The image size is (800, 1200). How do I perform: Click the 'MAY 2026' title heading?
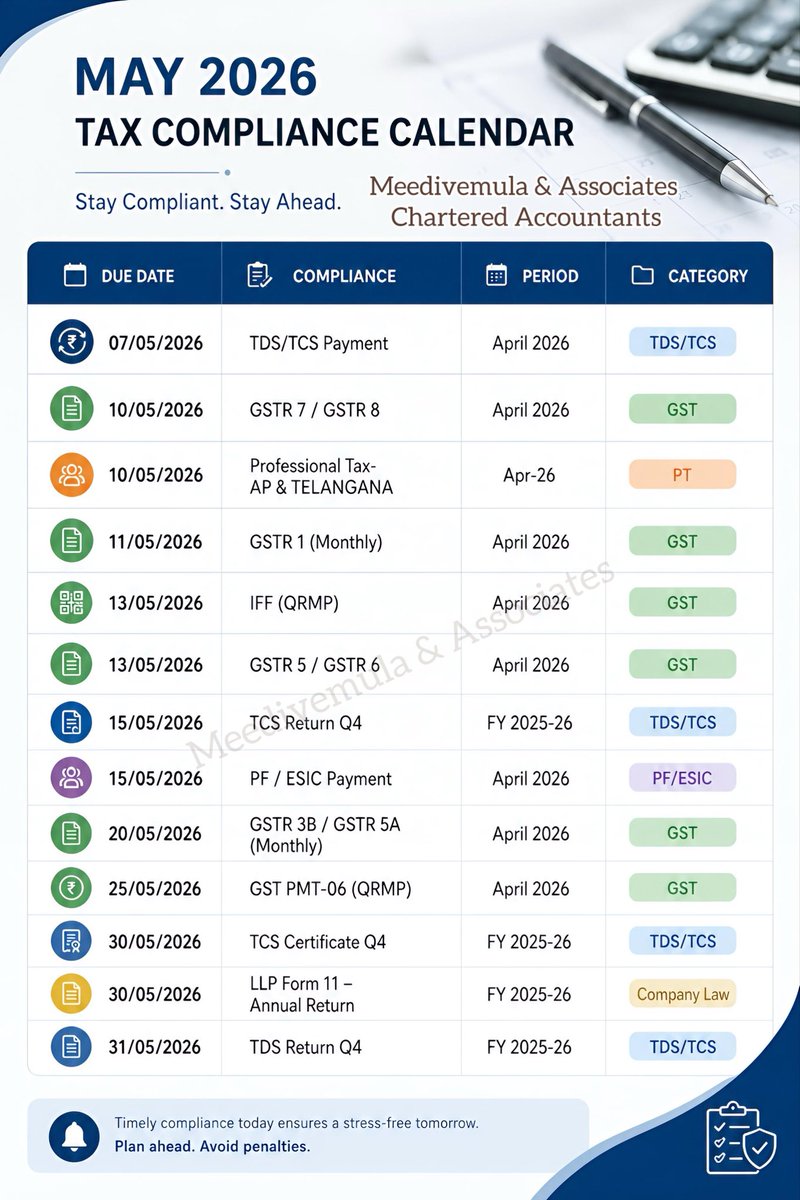pyautogui.click(x=196, y=77)
